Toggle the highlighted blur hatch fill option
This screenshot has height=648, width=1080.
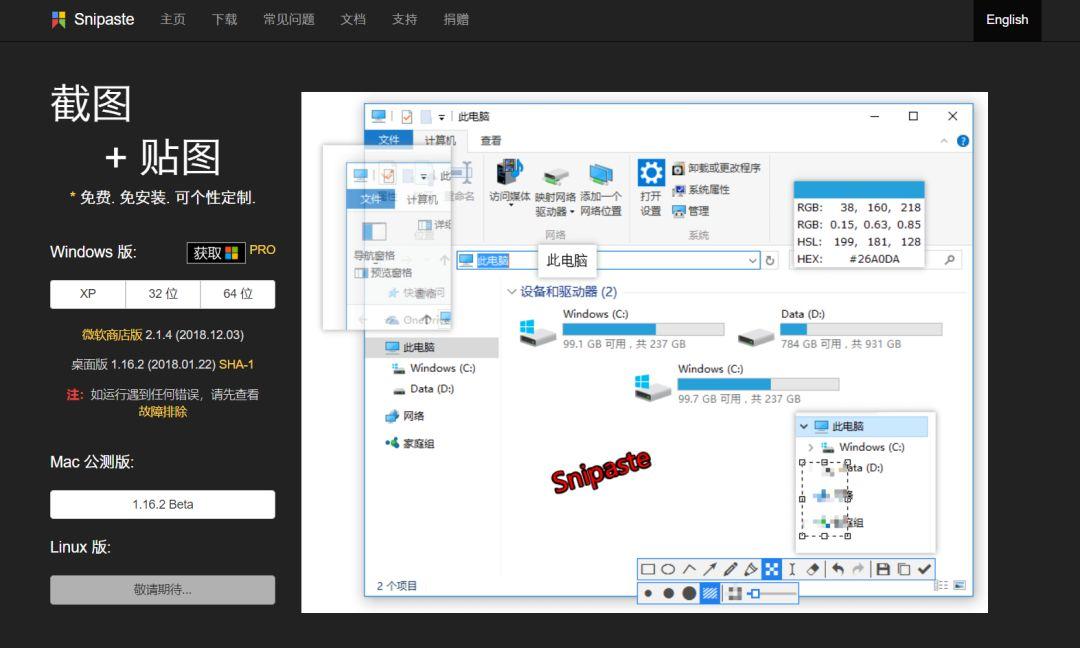(x=710, y=593)
